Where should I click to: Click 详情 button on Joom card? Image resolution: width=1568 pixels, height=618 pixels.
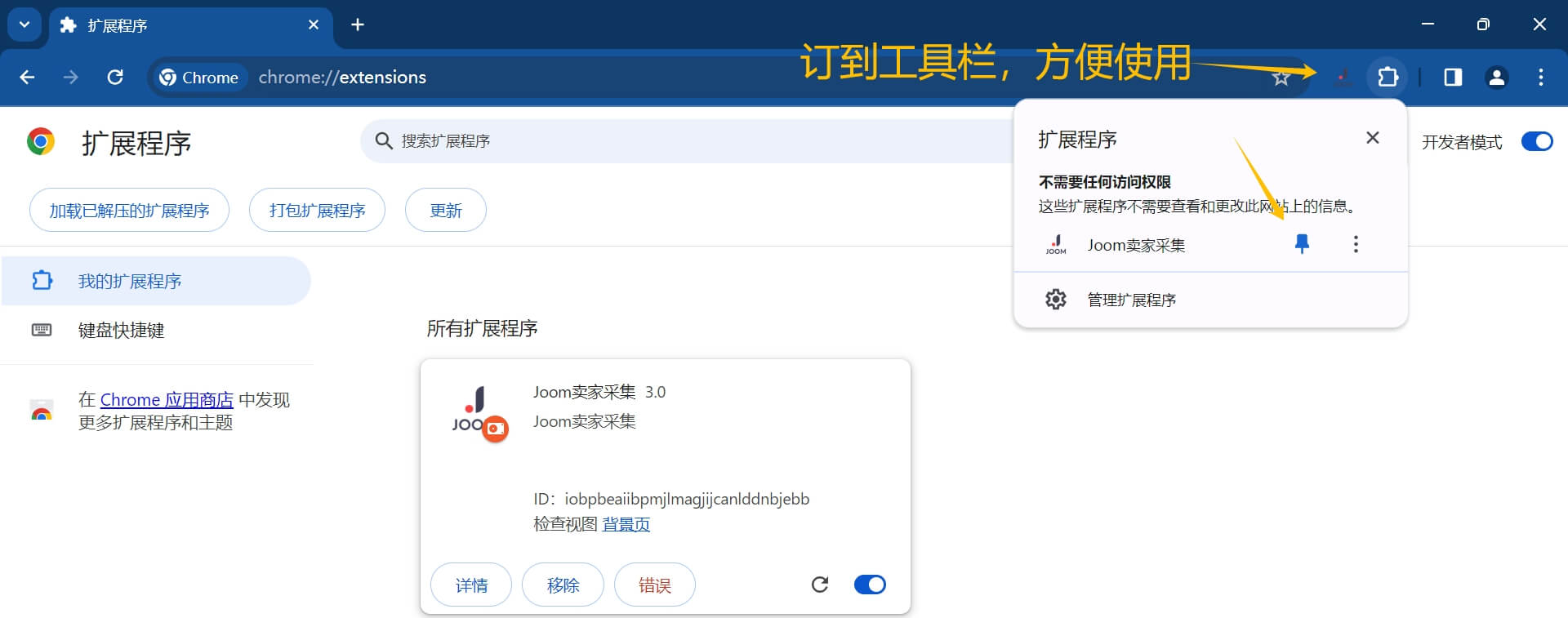coord(471,585)
